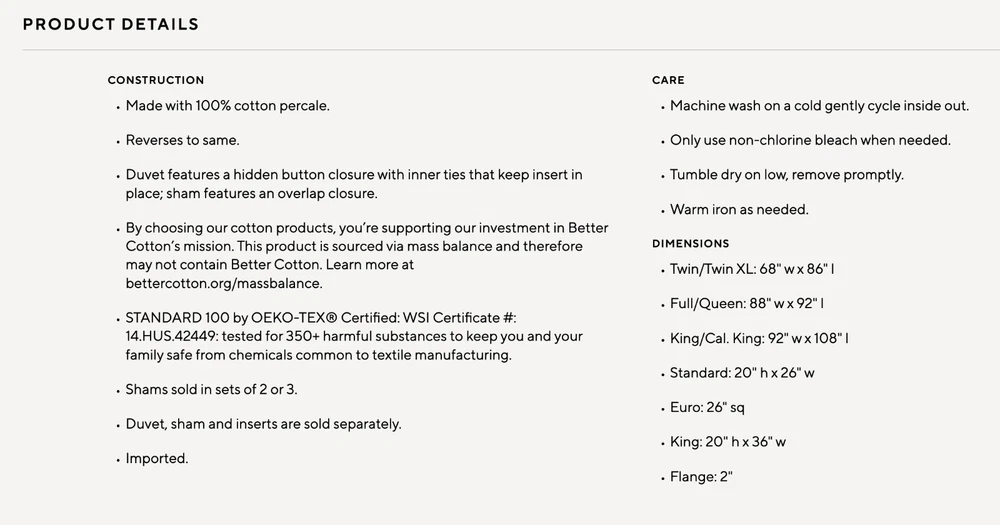This screenshot has height=525, width=1000.
Task: Click the Euro 26" sq dimension
Action: [707, 407]
